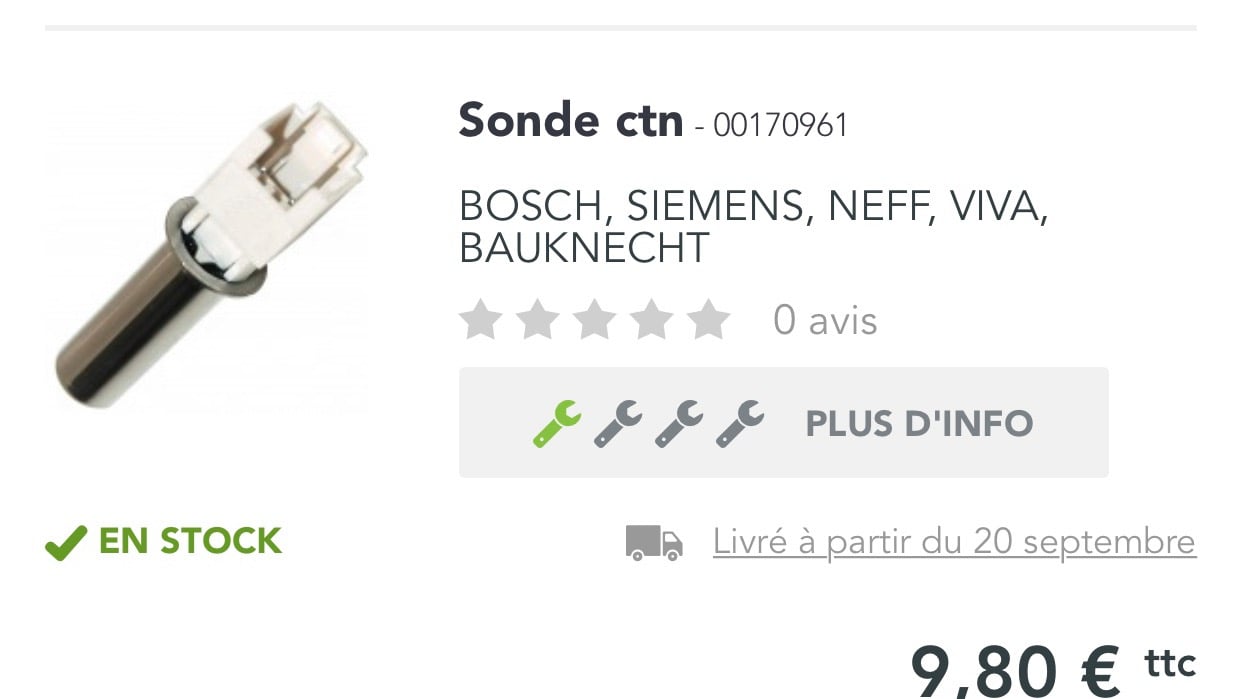Select the second rating star

click(537, 320)
